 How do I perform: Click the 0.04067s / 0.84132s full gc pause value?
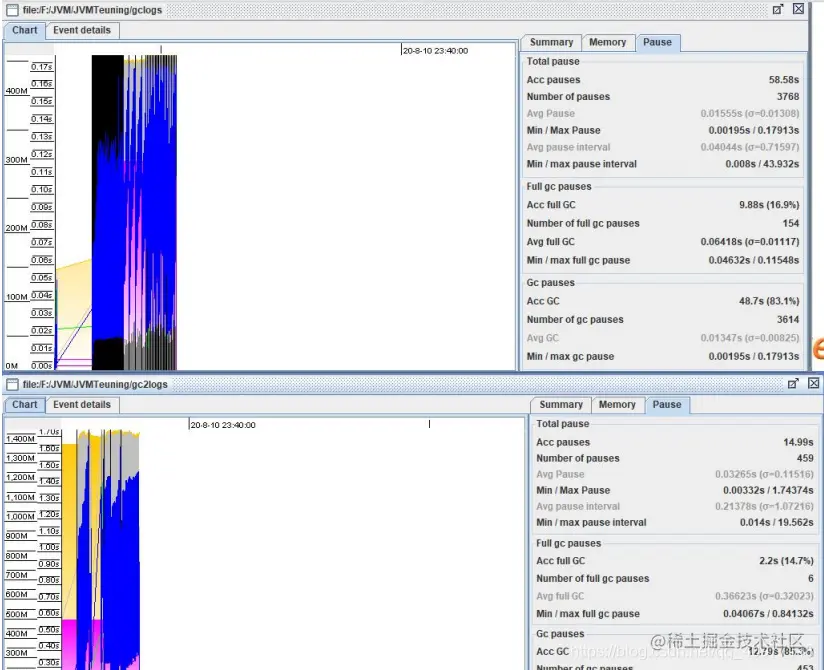768,614
